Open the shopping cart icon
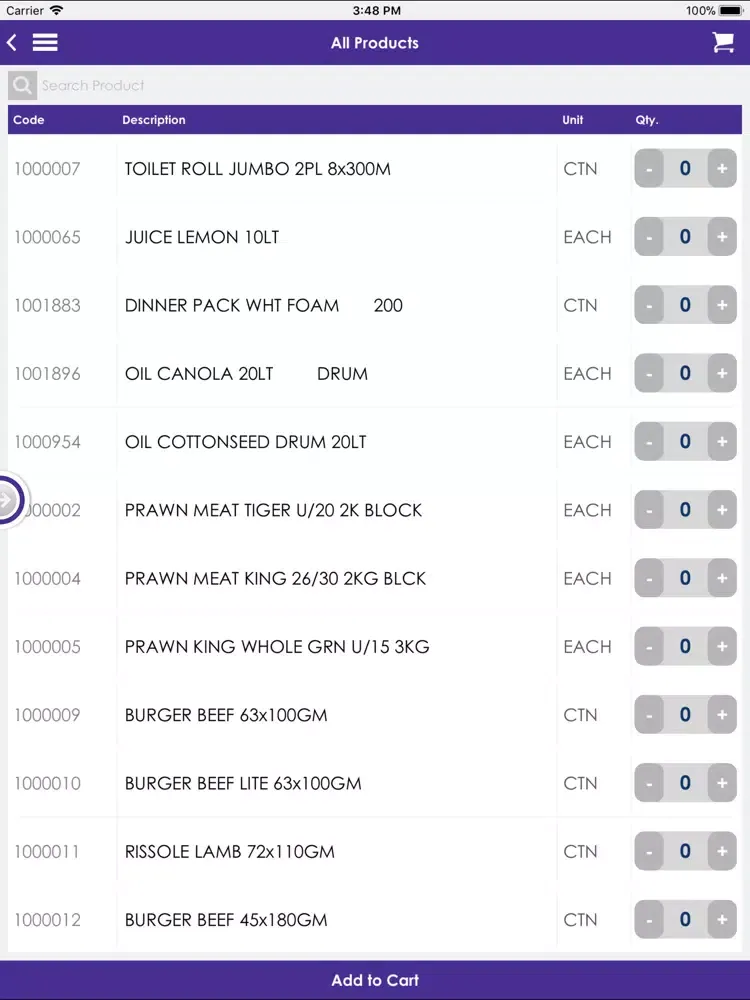This screenshot has width=750, height=1000. (723, 43)
